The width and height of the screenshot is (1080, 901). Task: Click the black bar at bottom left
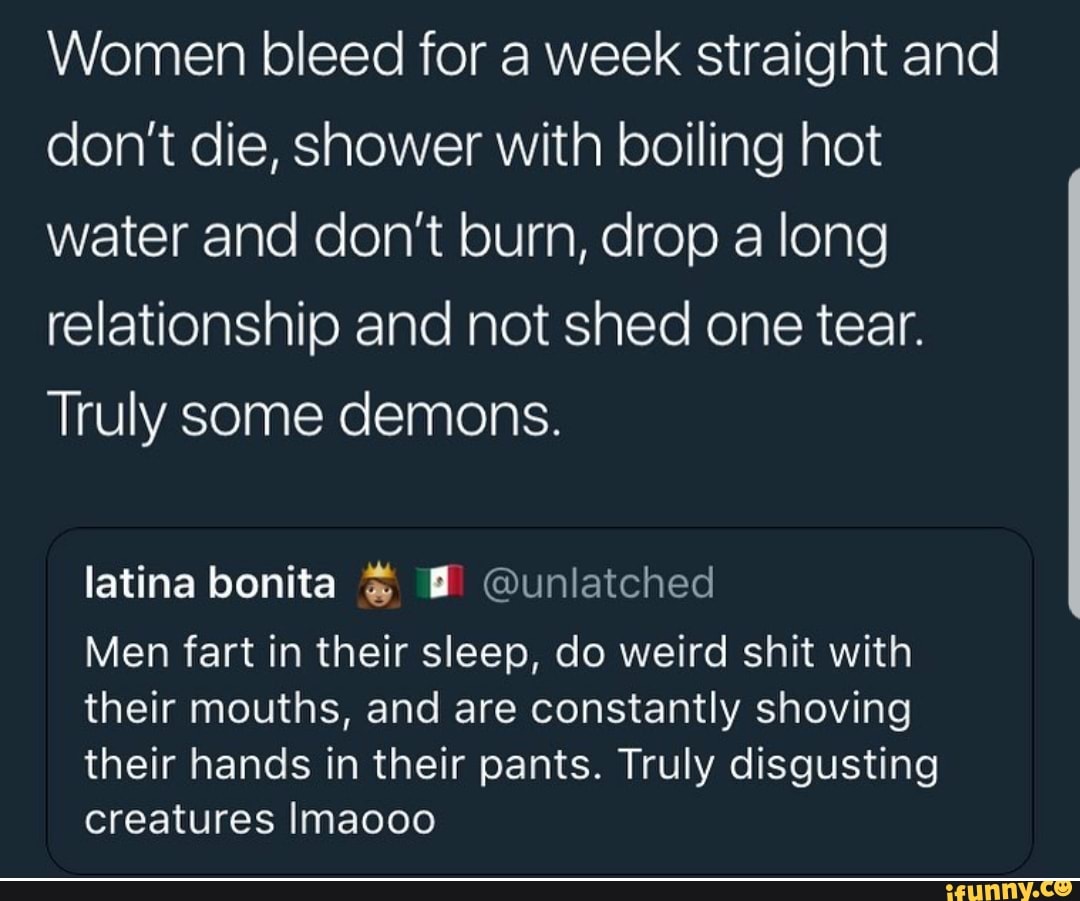click(300, 889)
